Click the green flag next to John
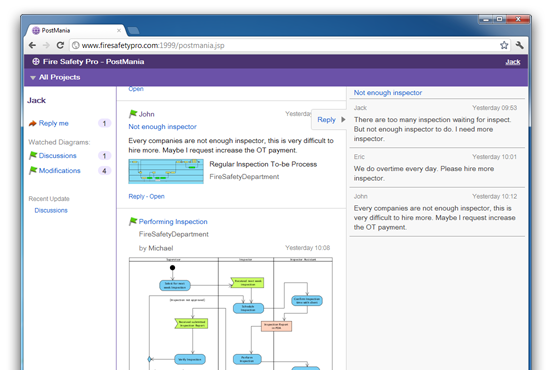This screenshot has height=370, width=550. pyautogui.click(x=133, y=114)
